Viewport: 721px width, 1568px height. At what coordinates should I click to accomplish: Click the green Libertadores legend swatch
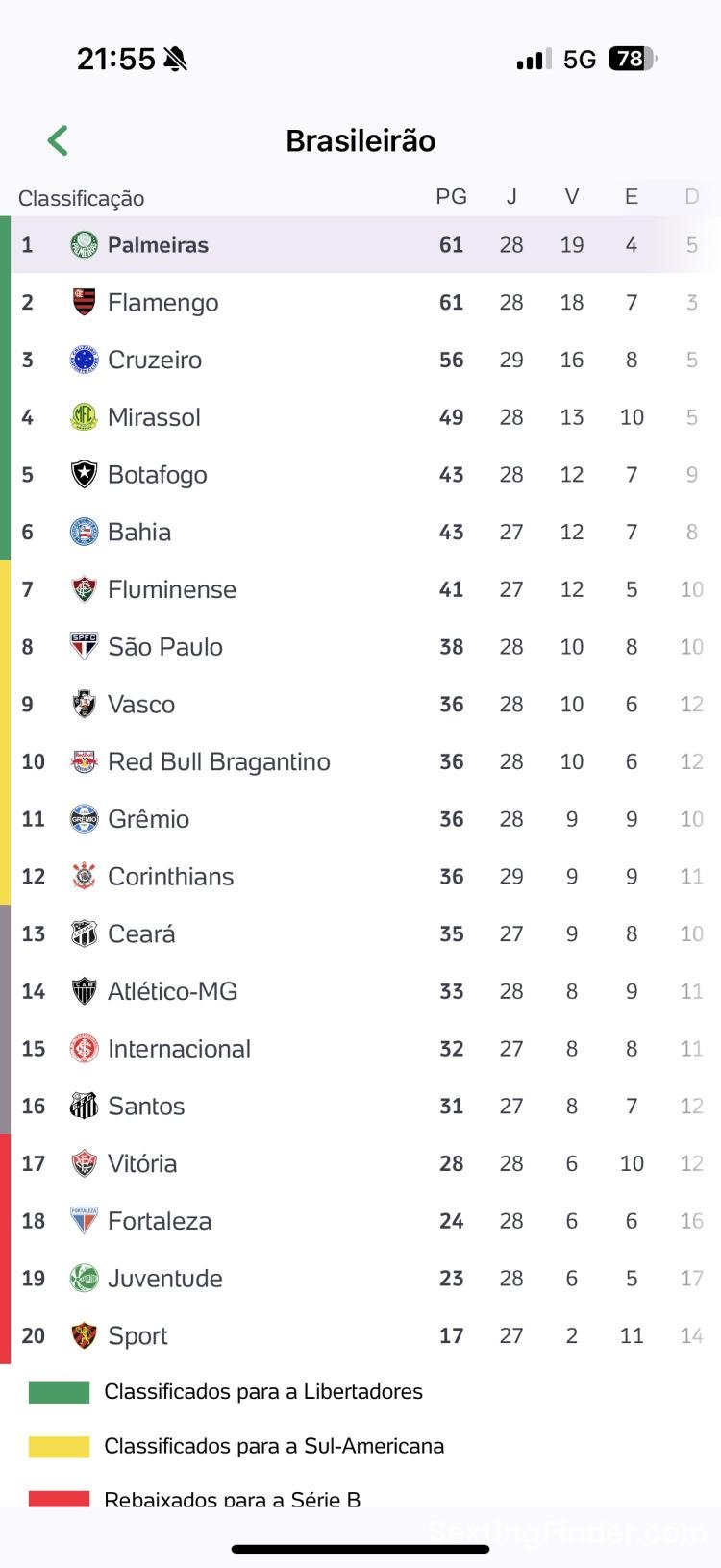[59, 1392]
